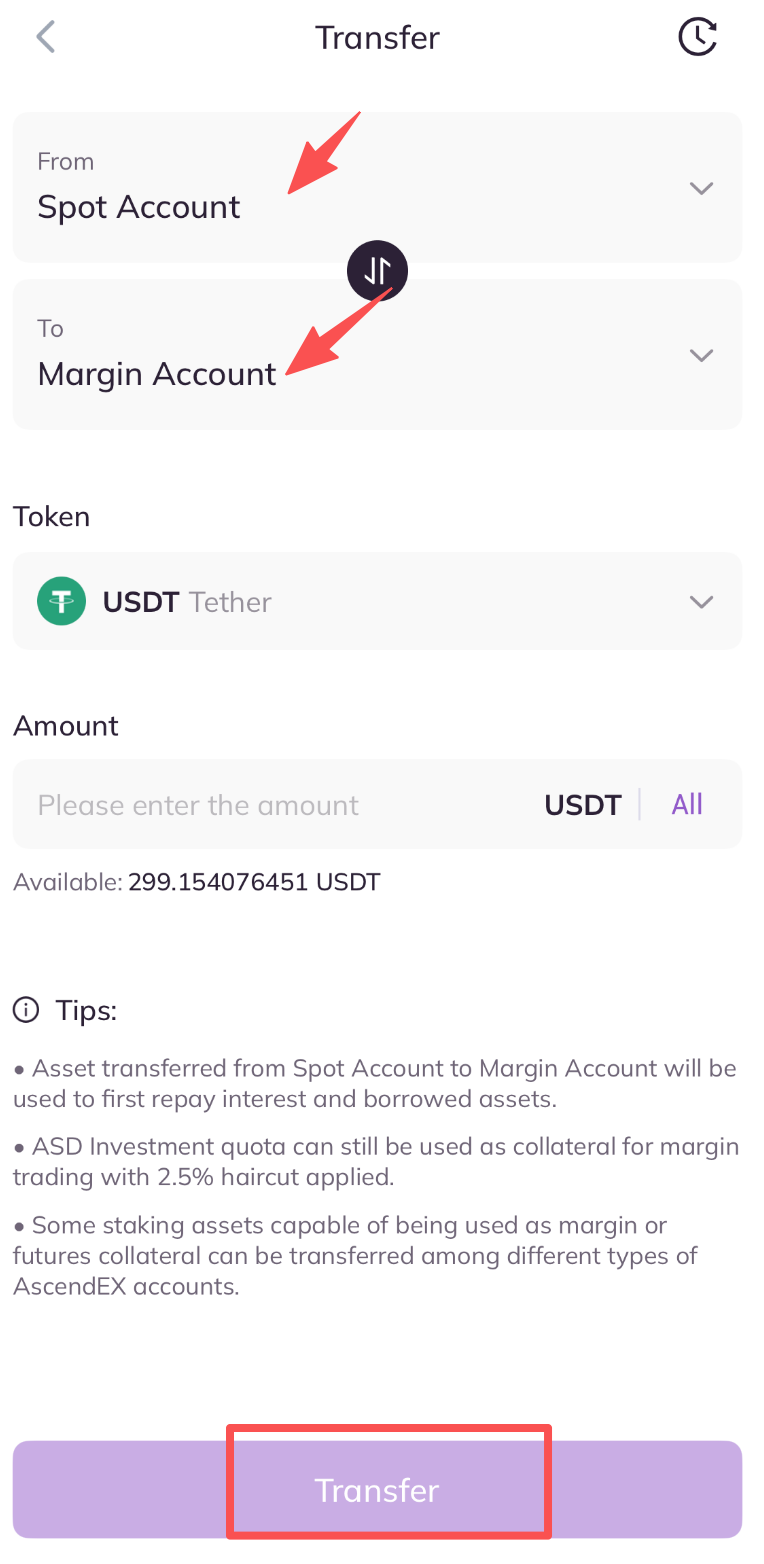
Task: Select the Spot Account source text
Action: pos(139,207)
